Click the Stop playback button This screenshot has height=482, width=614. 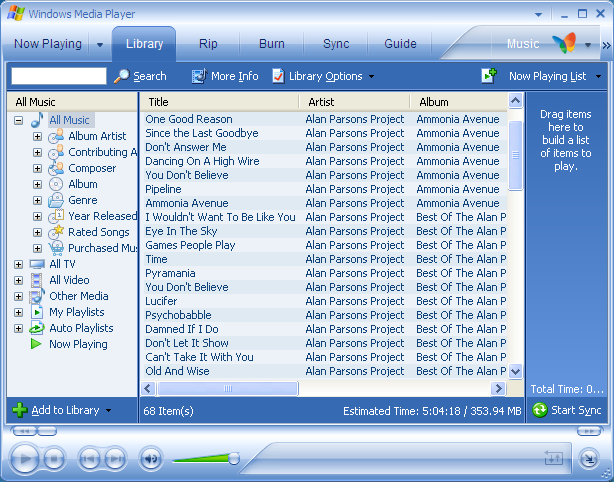pos(54,459)
